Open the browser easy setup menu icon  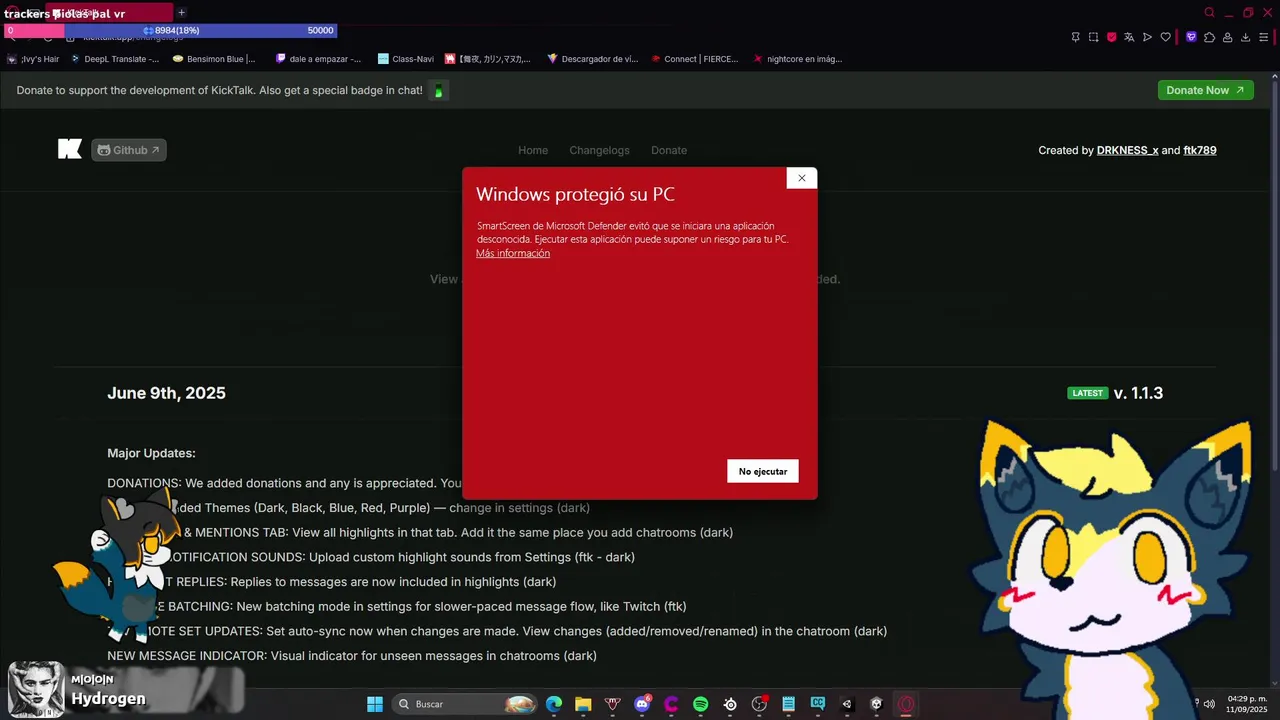click(1264, 37)
